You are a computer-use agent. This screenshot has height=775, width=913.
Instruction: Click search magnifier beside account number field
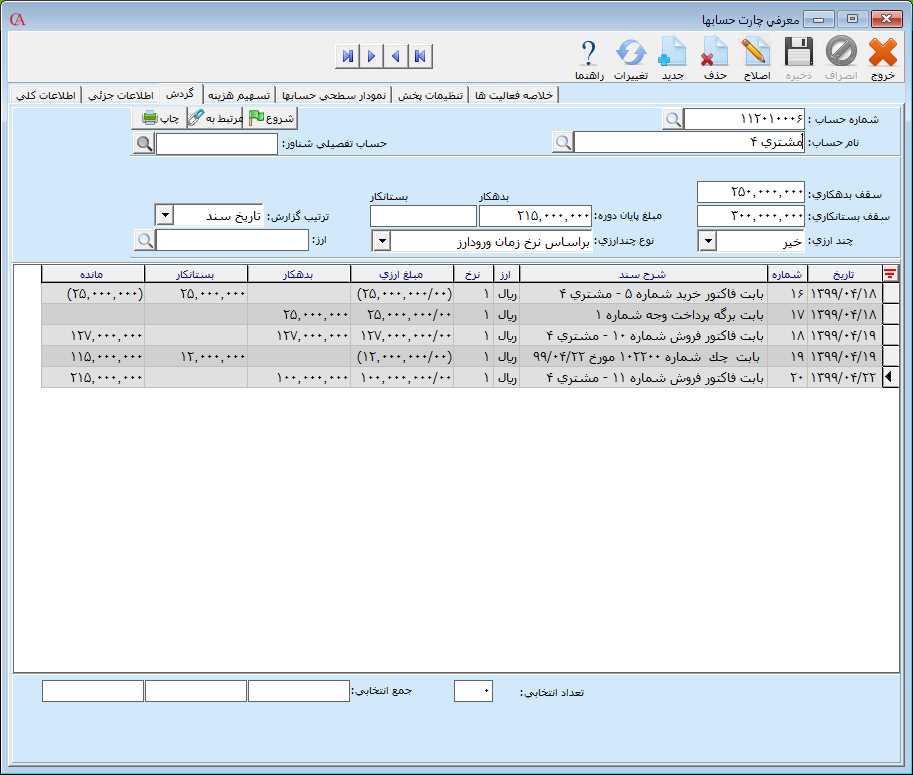tap(673, 119)
